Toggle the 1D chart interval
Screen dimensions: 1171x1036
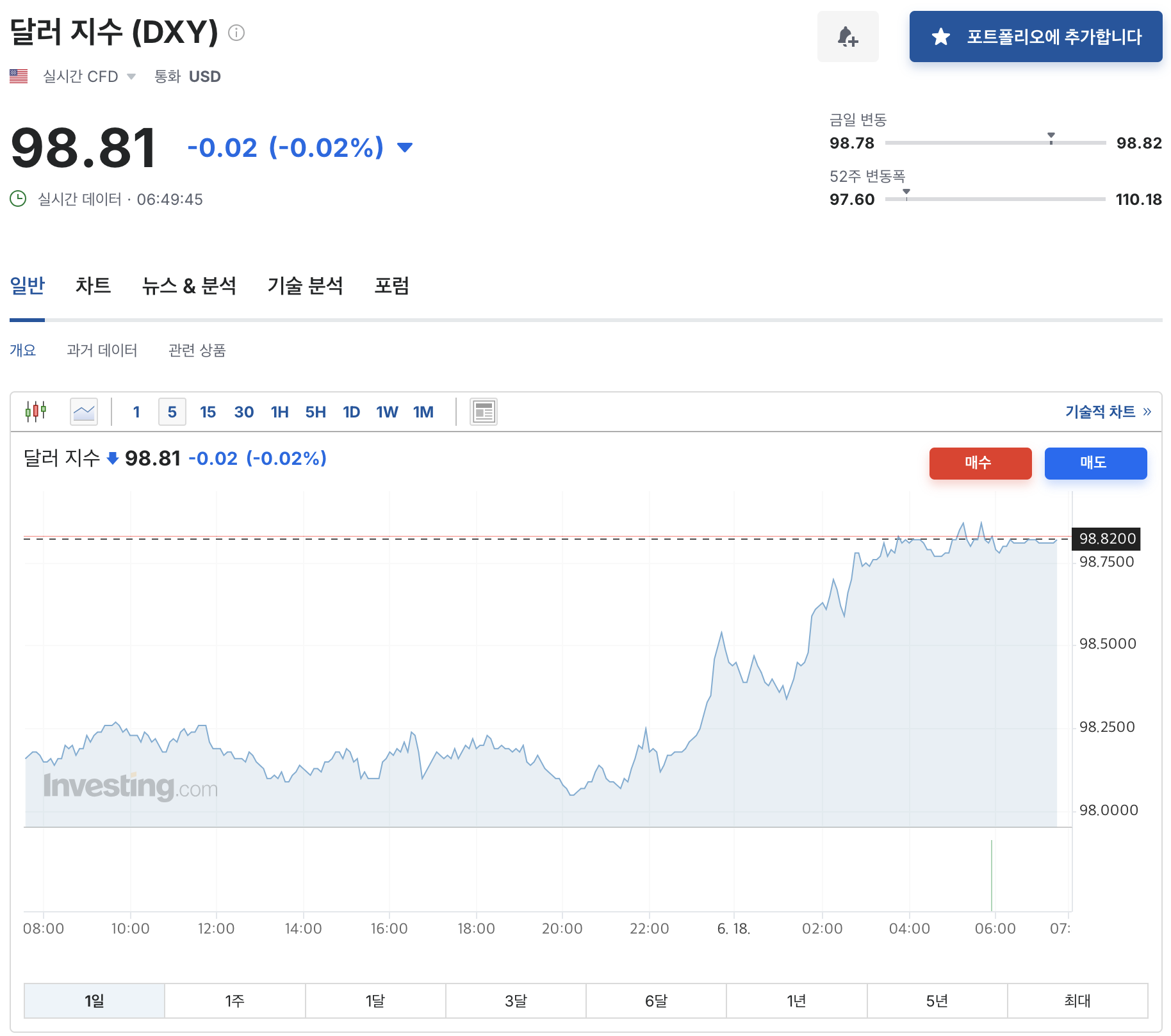[351, 412]
